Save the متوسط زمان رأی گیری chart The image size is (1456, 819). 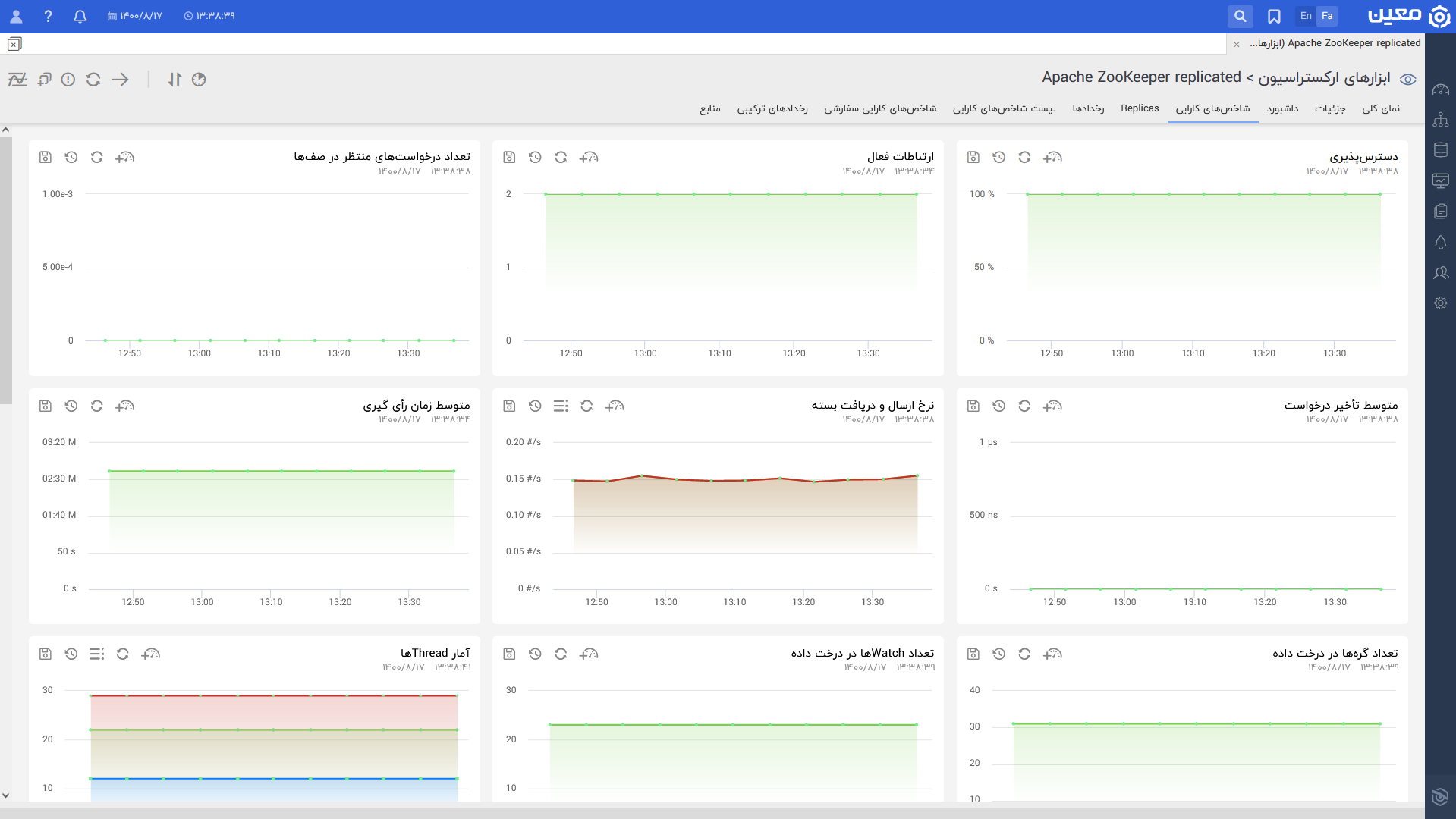click(45, 406)
